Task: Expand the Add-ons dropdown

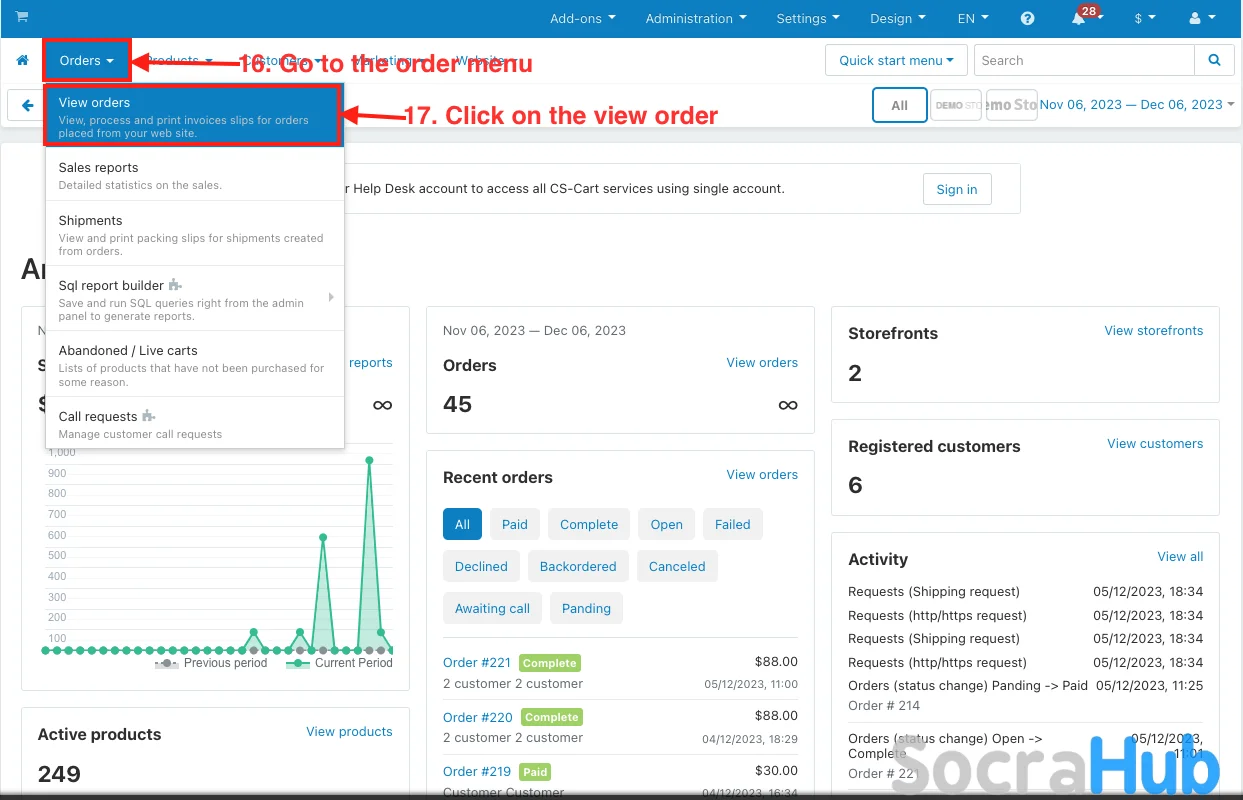Action: coord(583,19)
